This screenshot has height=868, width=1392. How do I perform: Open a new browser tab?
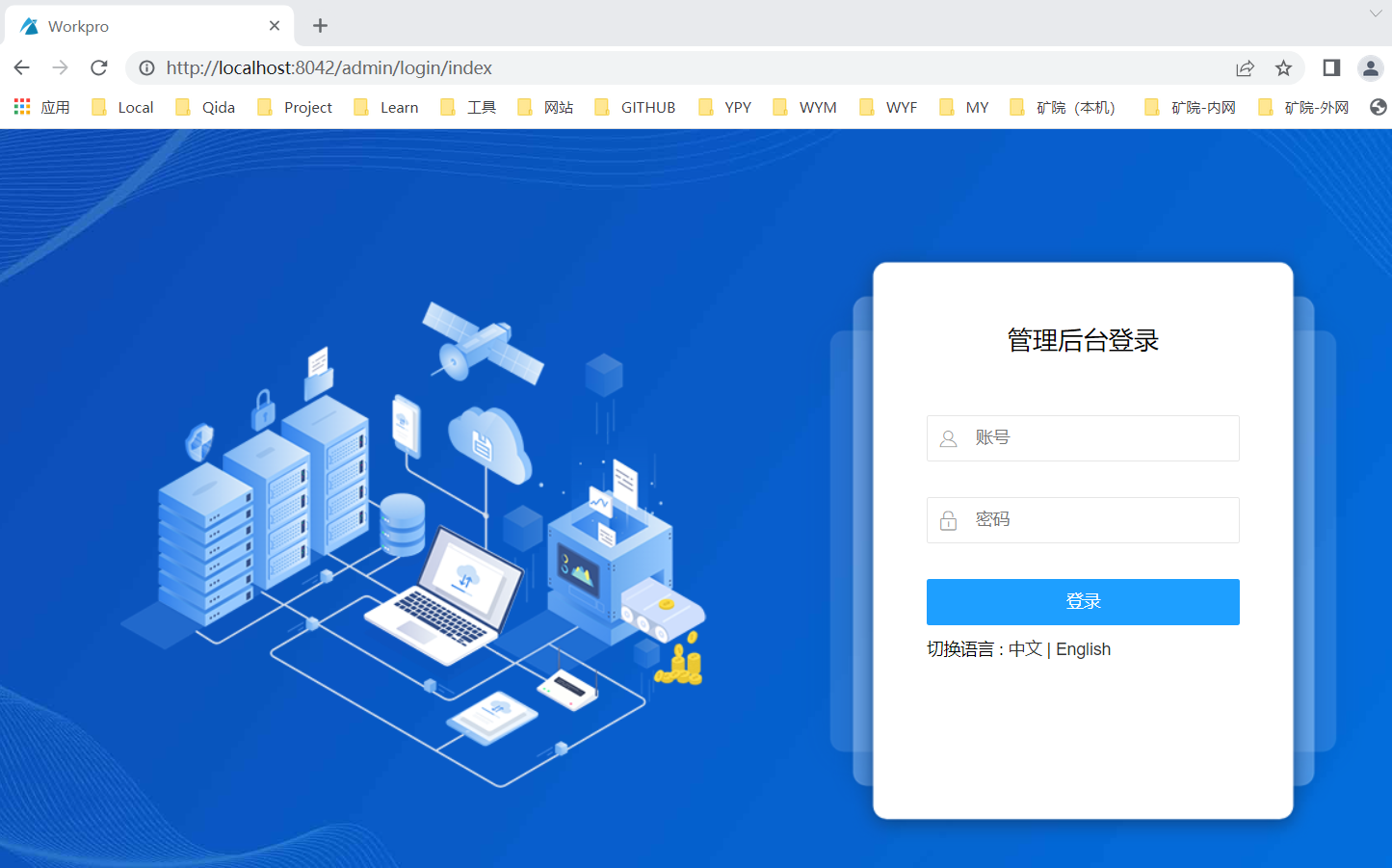point(321,26)
